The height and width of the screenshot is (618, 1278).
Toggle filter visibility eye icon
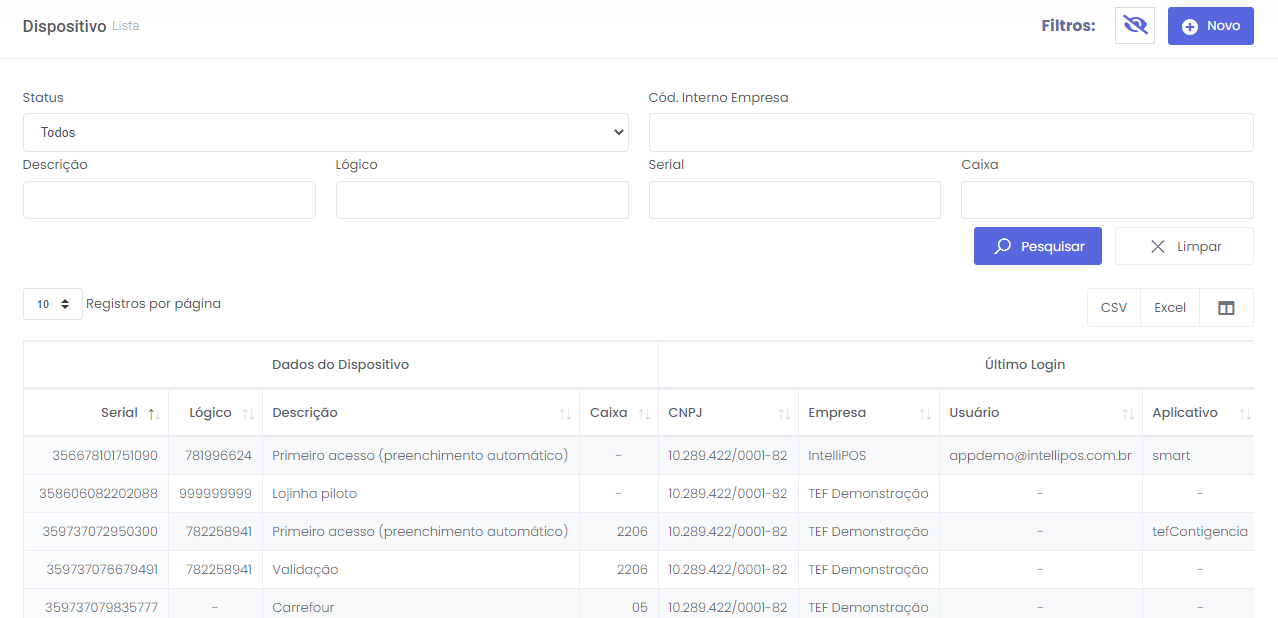(x=1134, y=26)
